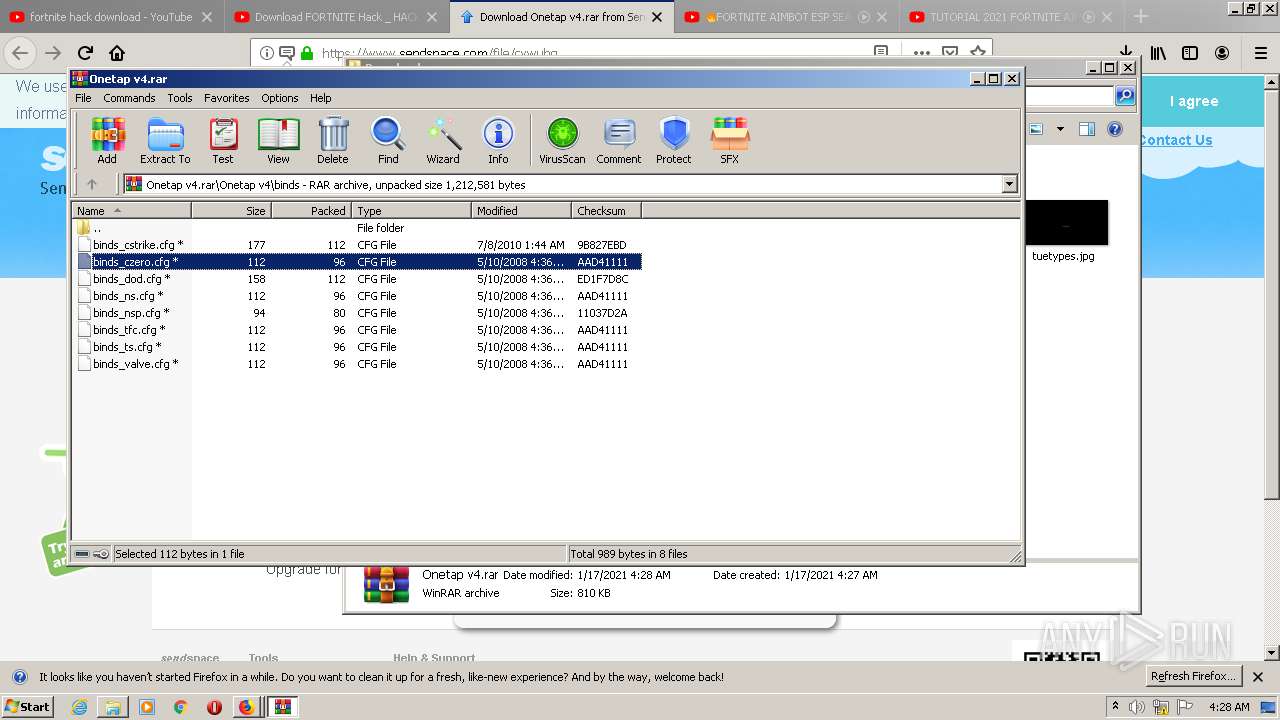Open the Find magnifier icon
The image size is (1280, 720).
coord(388,140)
